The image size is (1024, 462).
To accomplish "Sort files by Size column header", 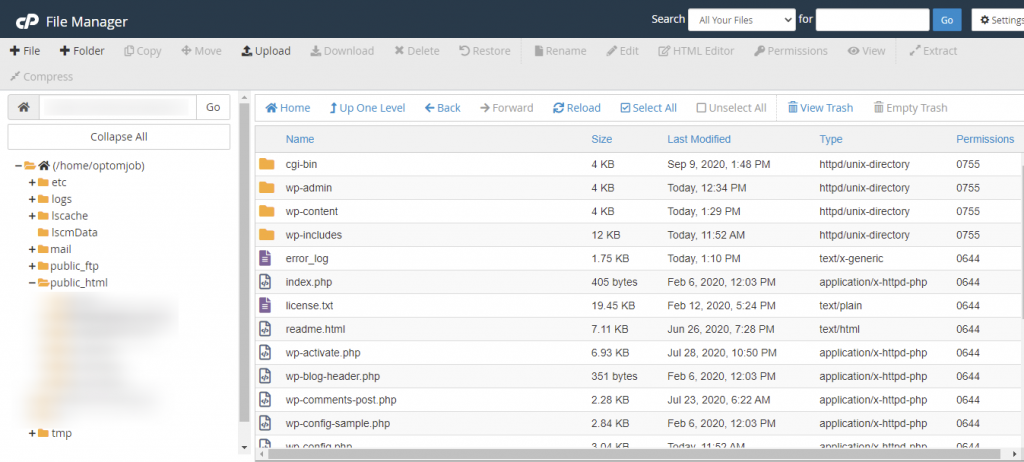I will 601,139.
